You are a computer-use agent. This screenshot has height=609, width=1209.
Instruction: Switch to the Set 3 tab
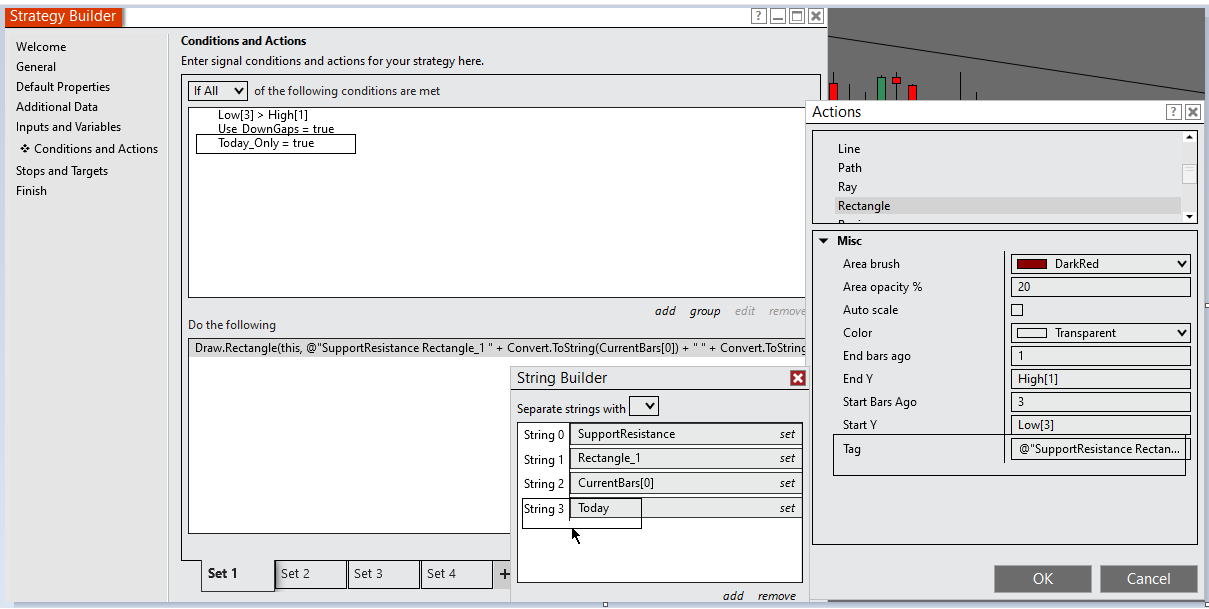click(384, 574)
